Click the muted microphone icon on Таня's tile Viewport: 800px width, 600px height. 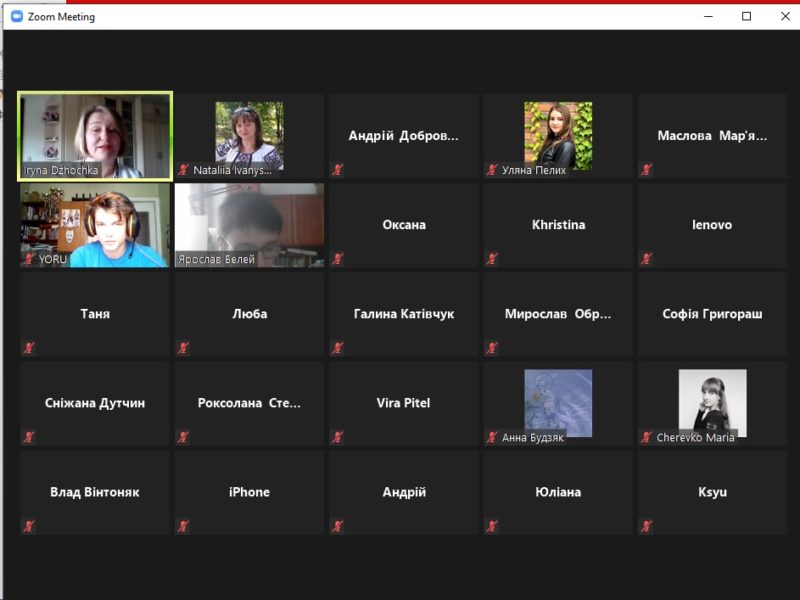(x=29, y=348)
